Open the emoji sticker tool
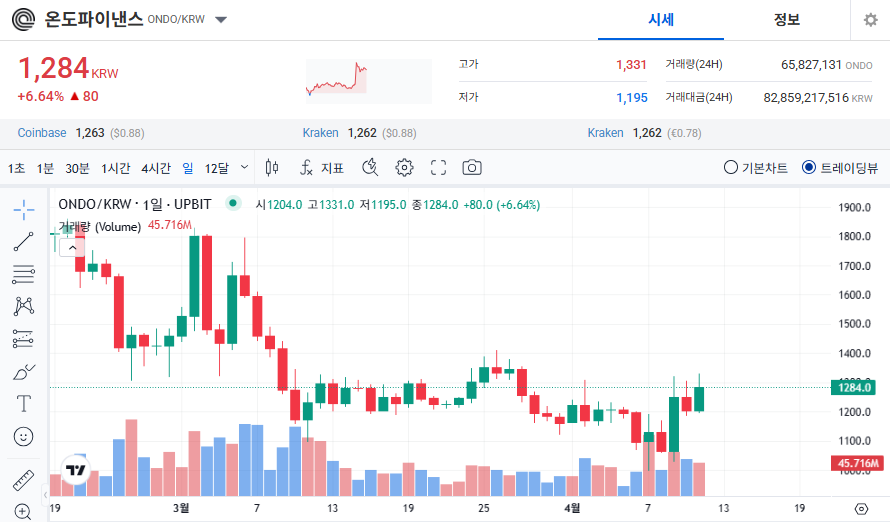 [23, 437]
